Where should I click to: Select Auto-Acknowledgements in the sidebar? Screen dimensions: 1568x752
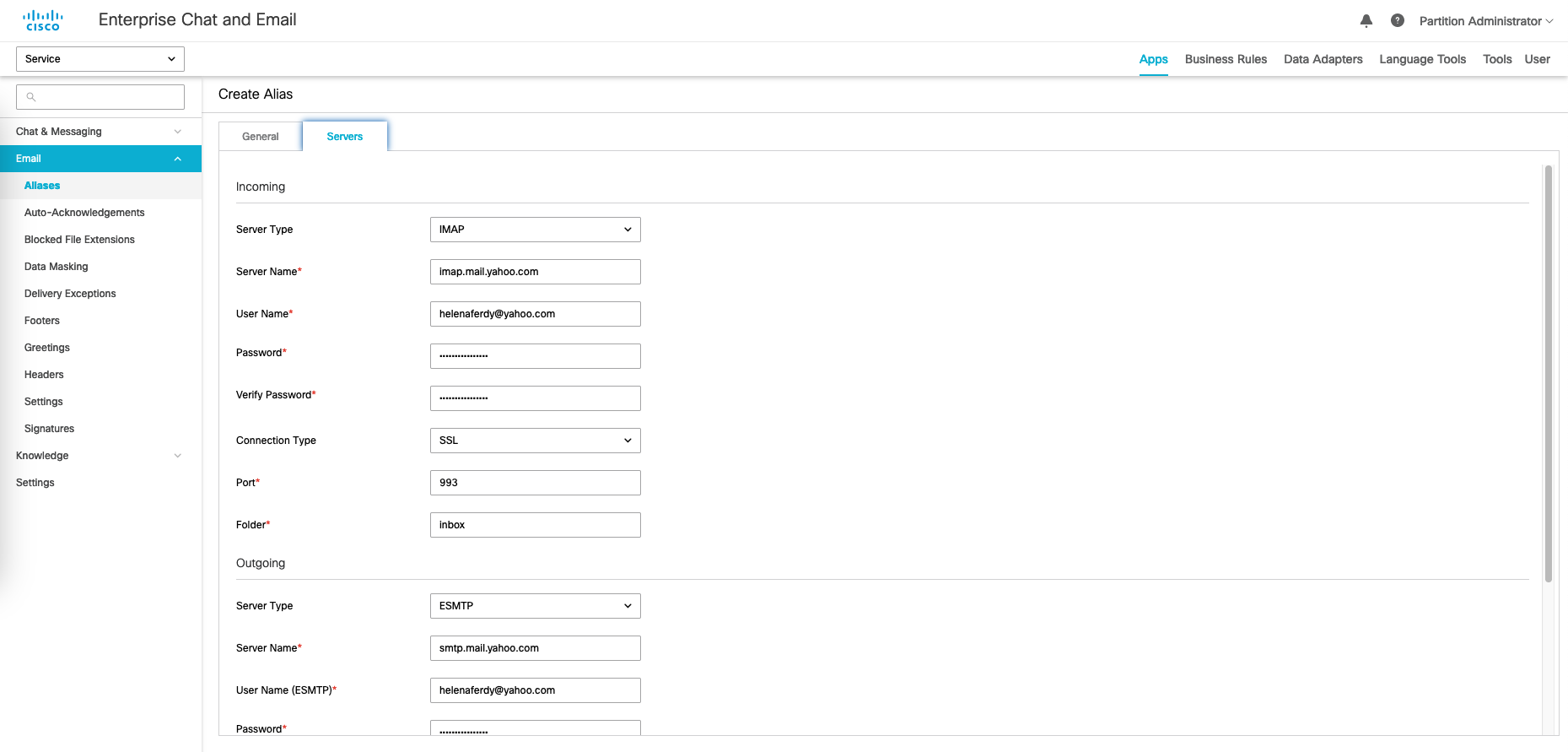pyautogui.click(x=84, y=213)
